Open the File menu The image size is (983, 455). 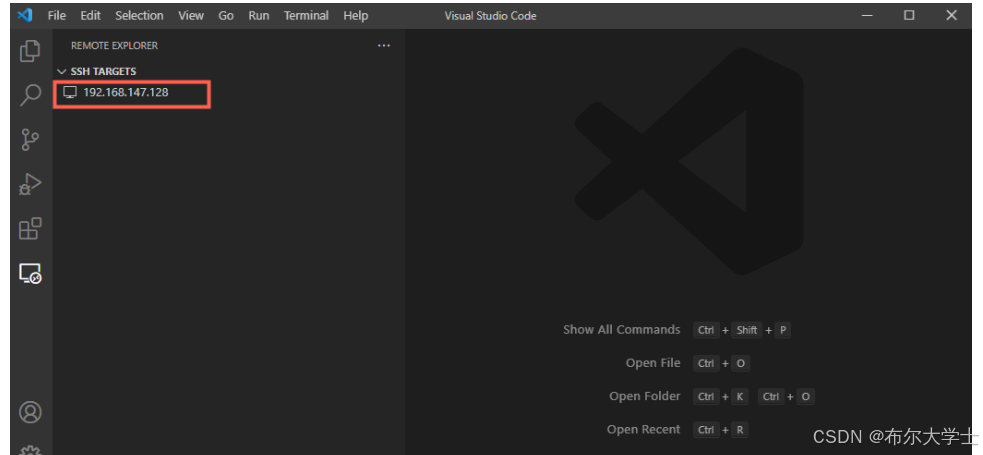click(x=56, y=16)
